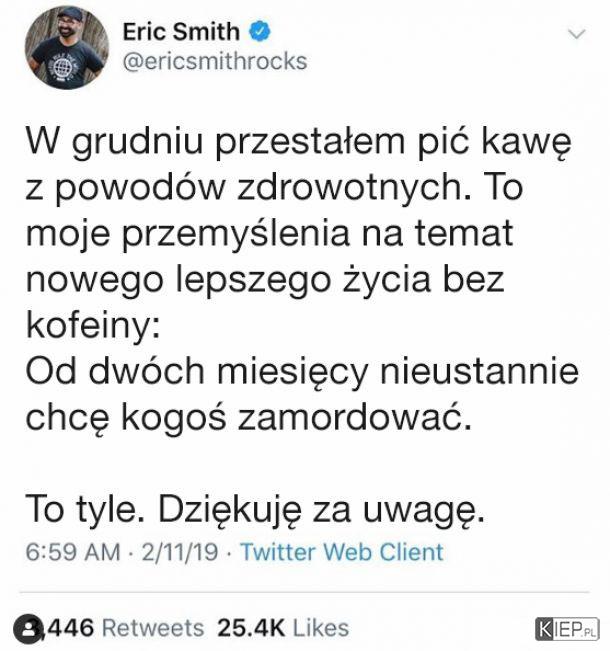Click the 2/11/19 tweet date
Viewport: 610px width, 651px height.
pos(180,552)
